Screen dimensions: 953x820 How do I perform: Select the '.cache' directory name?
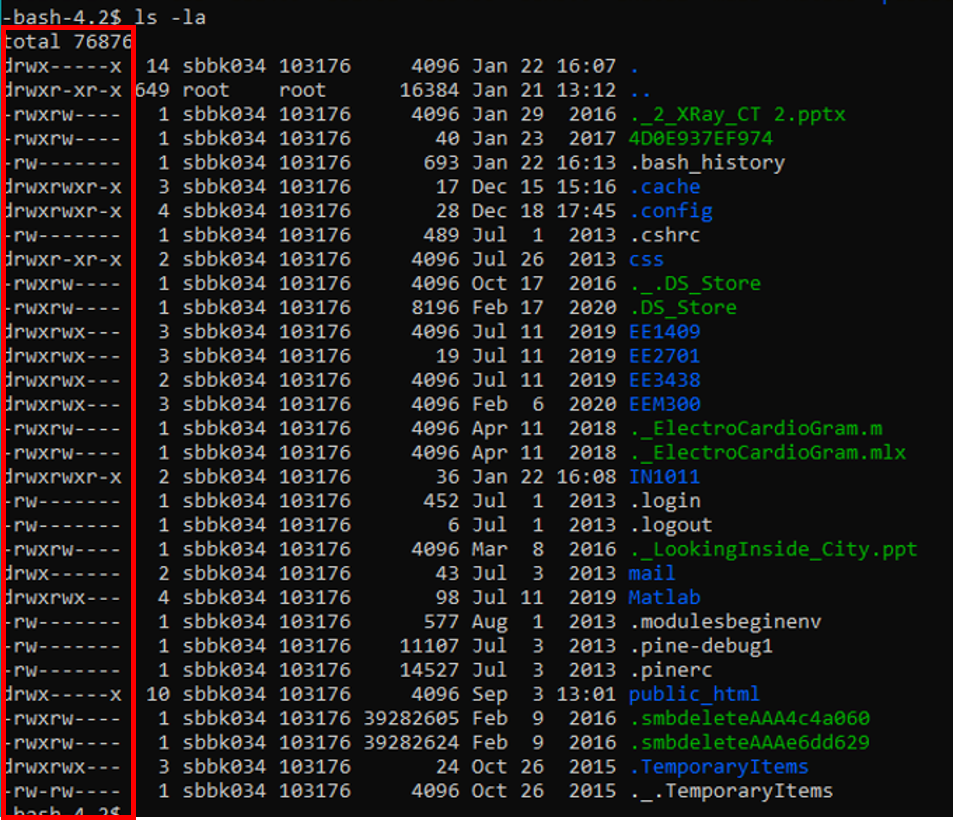click(664, 187)
